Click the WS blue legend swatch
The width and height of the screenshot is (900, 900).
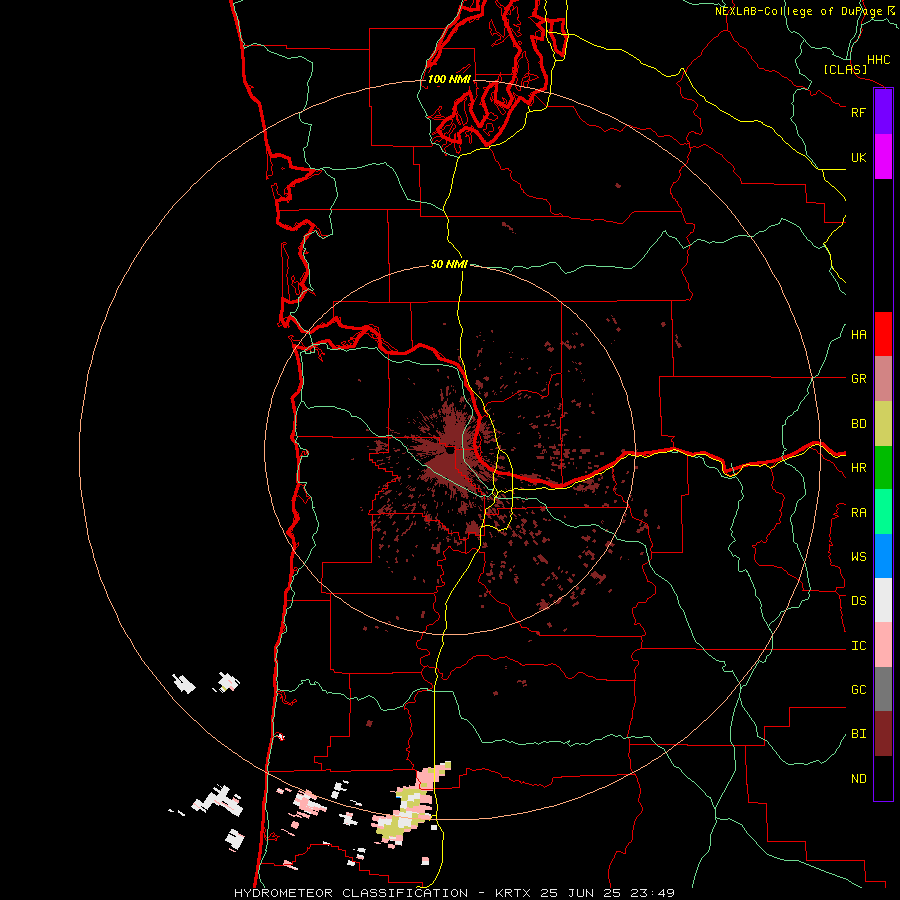point(883,556)
